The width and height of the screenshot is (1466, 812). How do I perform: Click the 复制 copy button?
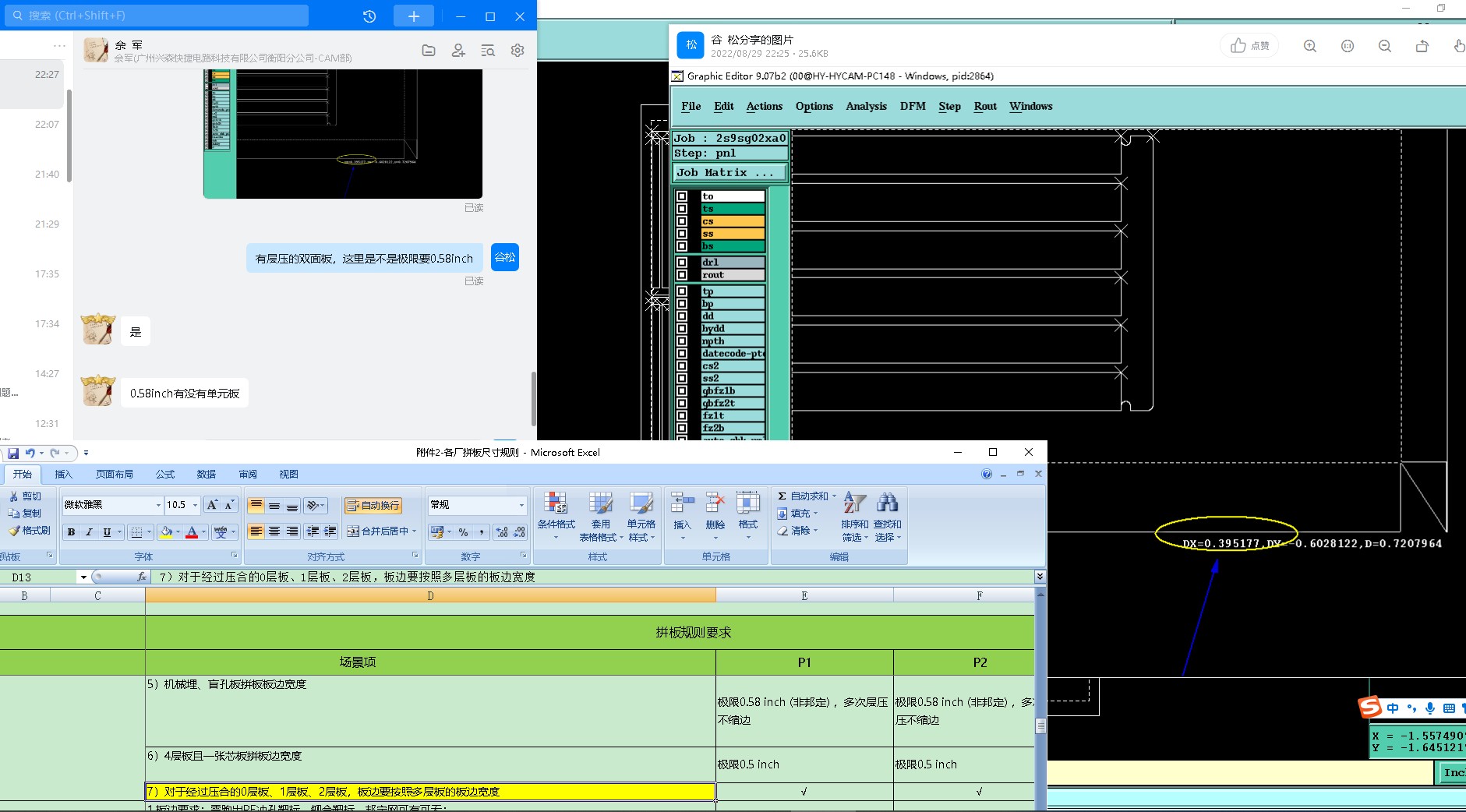pos(26,514)
